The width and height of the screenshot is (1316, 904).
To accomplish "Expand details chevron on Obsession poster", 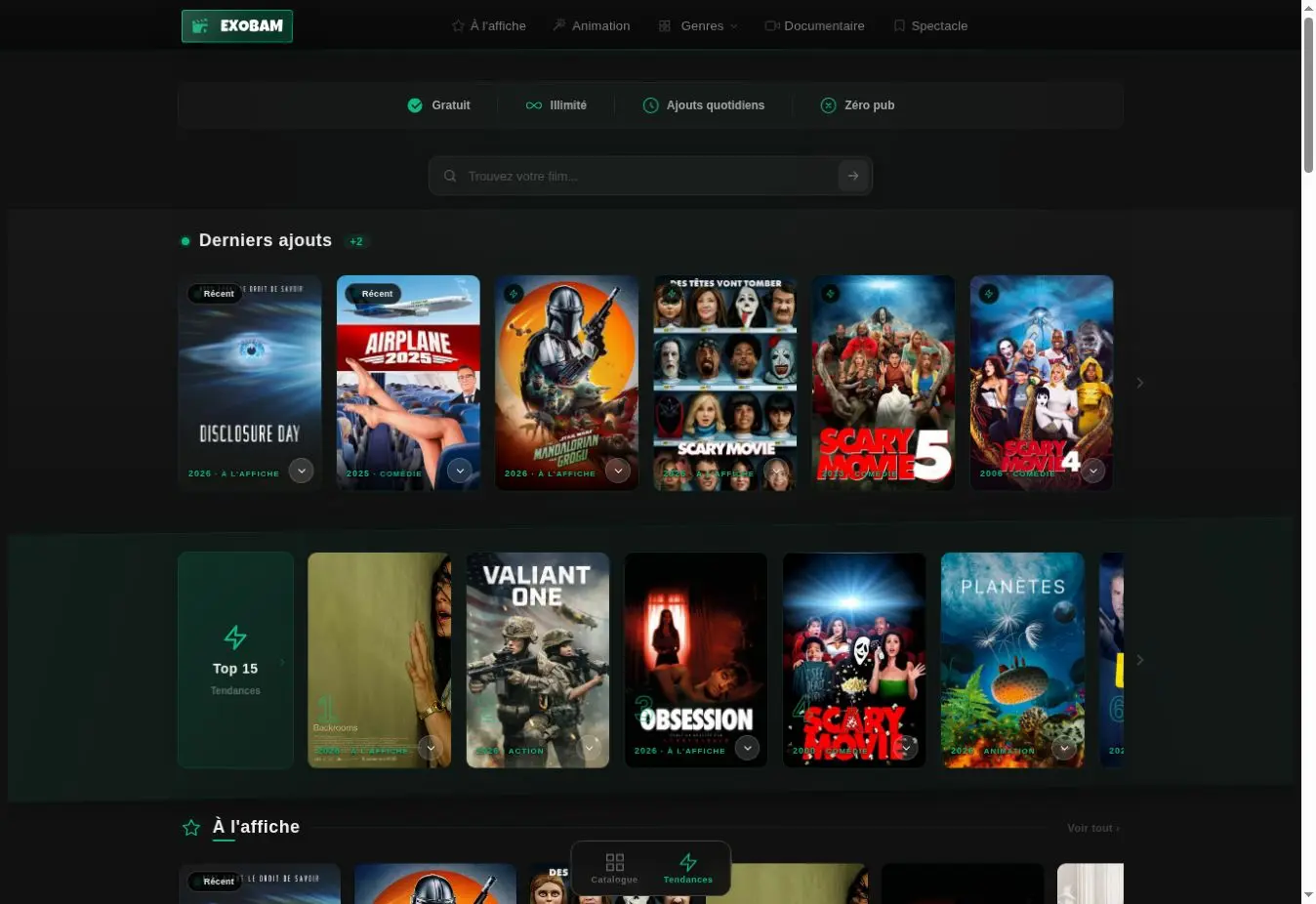I will coord(747,748).
